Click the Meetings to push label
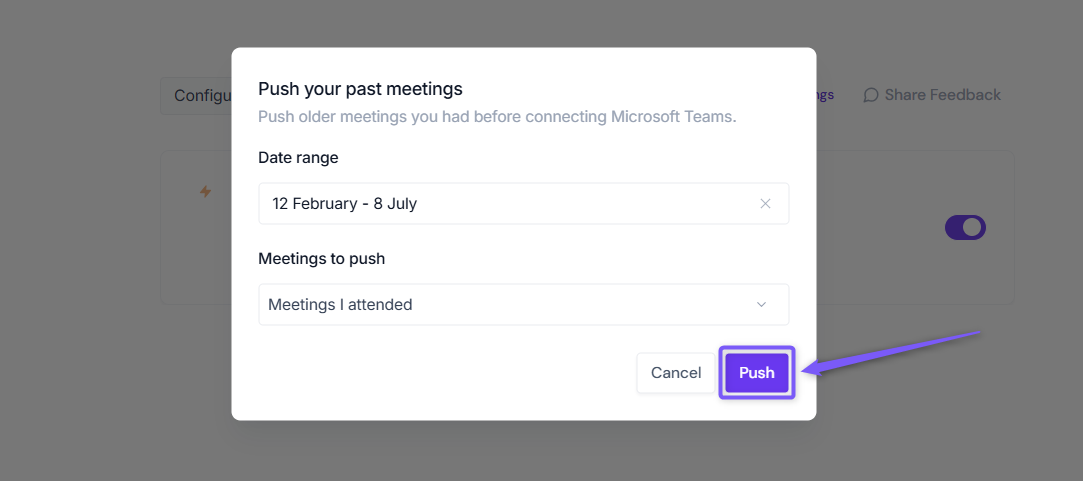The width and height of the screenshot is (1083, 481). pos(322,258)
